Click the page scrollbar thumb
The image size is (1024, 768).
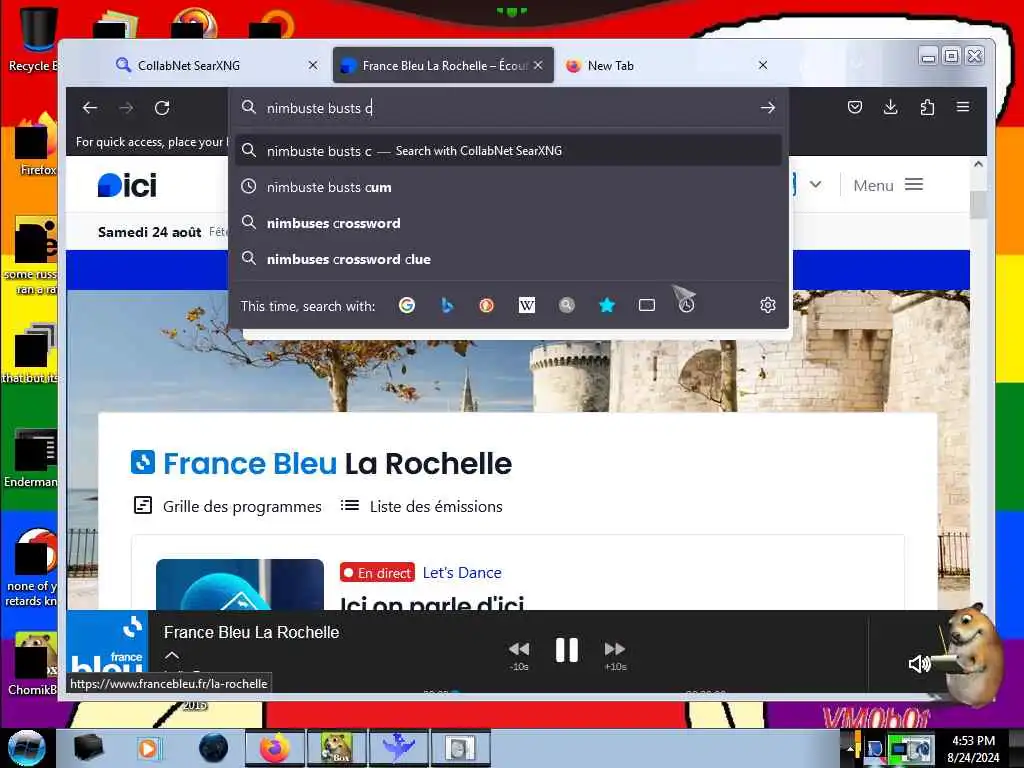(978, 204)
